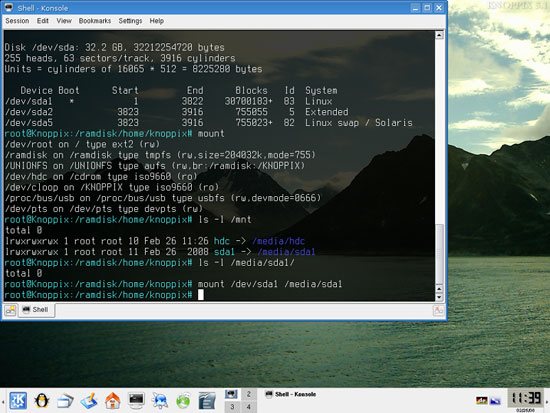The width and height of the screenshot is (550, 413).
Task: Click the '/dev/sda1' partition row
Action: [168, 101]
